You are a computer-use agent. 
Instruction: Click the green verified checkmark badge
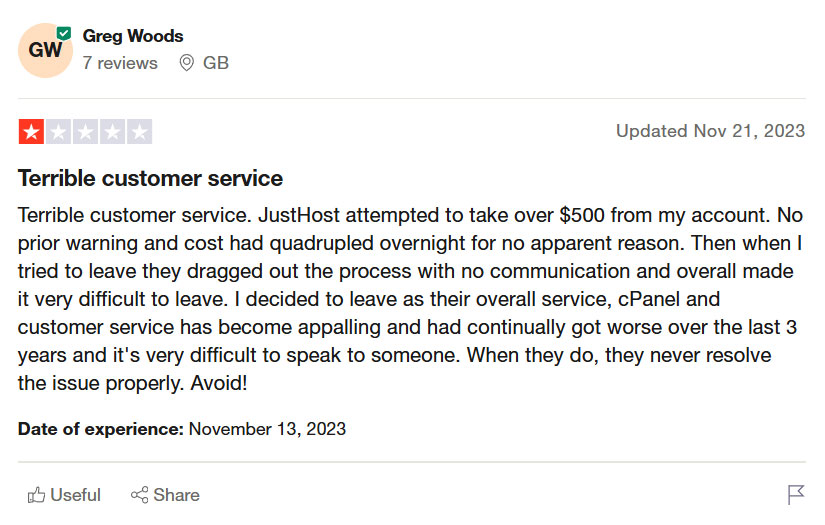click(x=64, y=34)
